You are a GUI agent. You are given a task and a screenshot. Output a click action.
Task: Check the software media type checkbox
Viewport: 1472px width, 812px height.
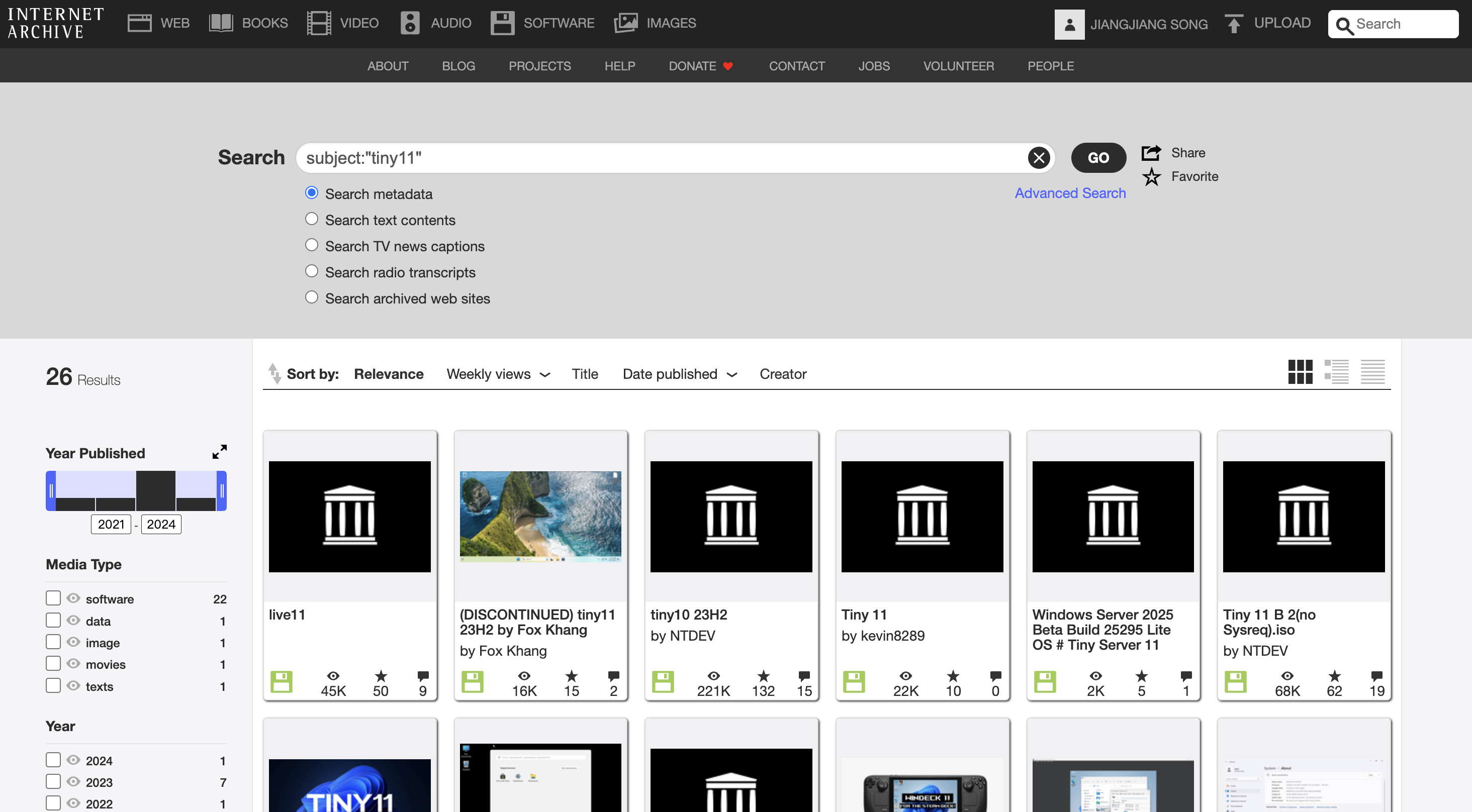[x=53, y=598]
